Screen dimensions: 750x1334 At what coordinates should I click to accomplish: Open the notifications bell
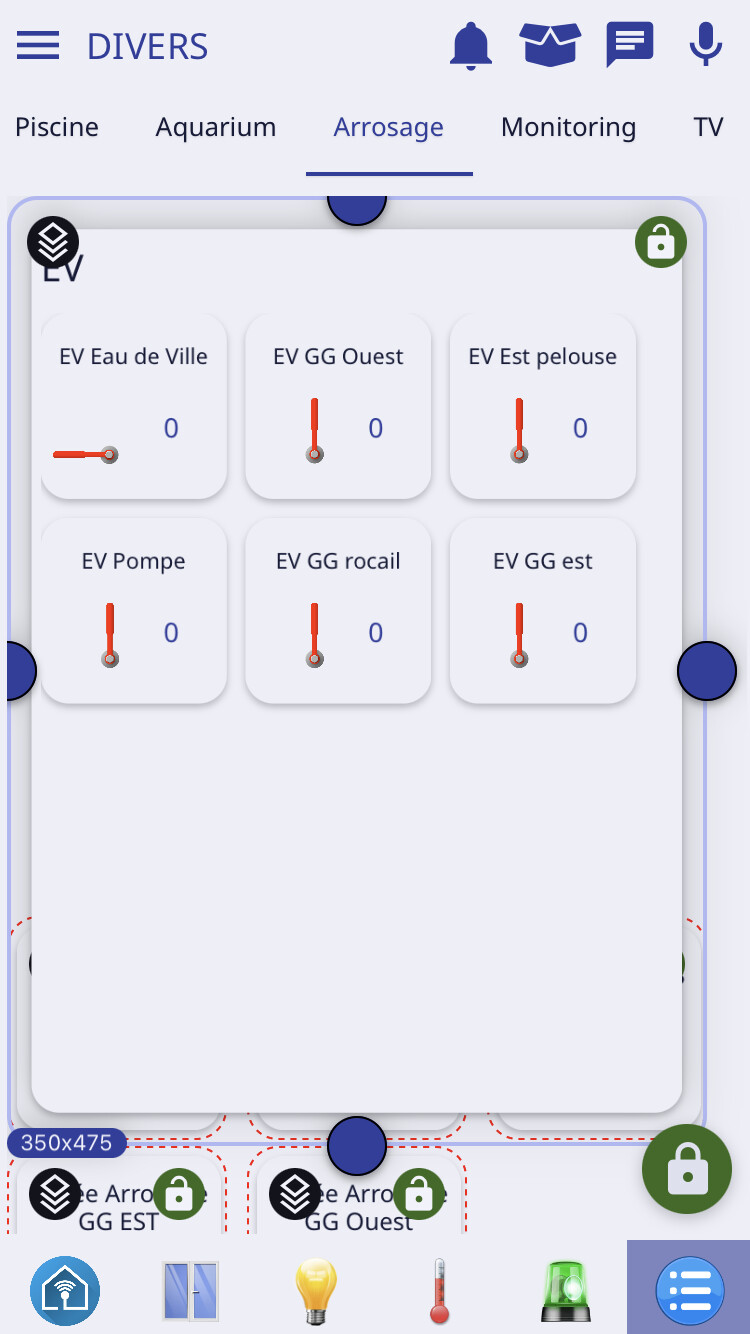click(x=471, y=46)
